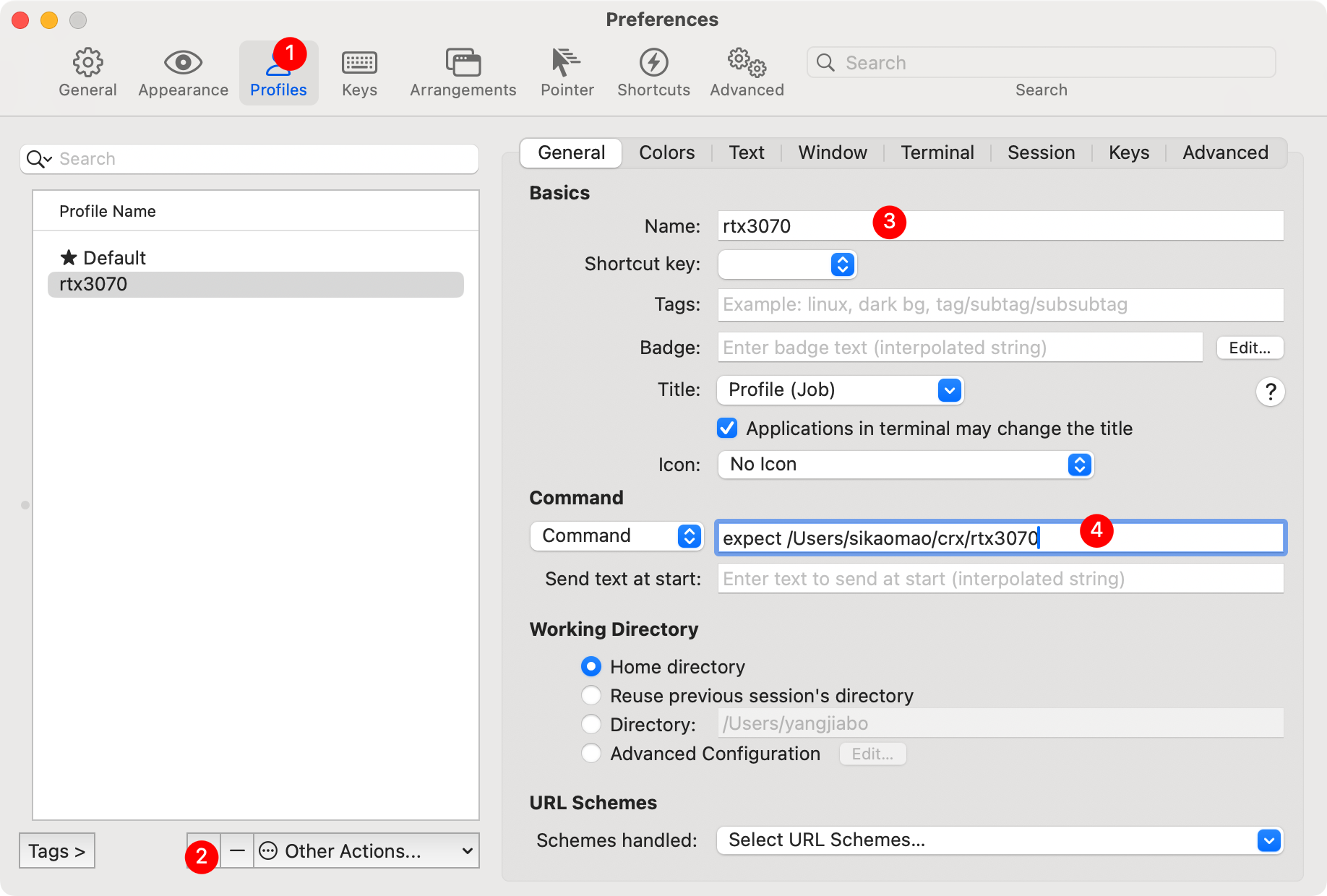This screenshot has height=896, width=1327.
Task: Open the Shortcuts lightning icon
Action: (x=653, y=64)
